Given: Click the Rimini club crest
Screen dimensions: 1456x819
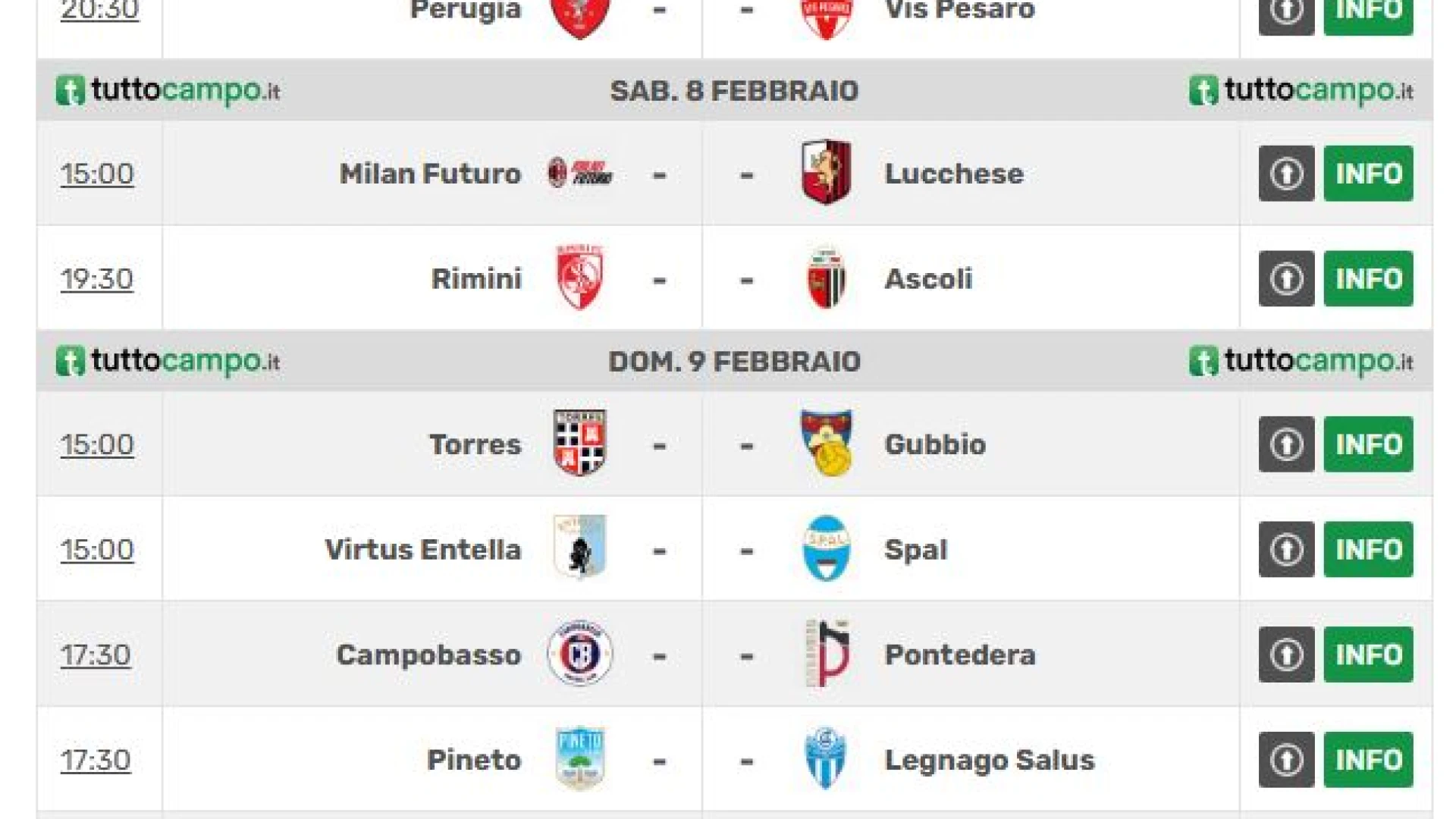Looking at the screenshot, I should (x=579, y=278).
